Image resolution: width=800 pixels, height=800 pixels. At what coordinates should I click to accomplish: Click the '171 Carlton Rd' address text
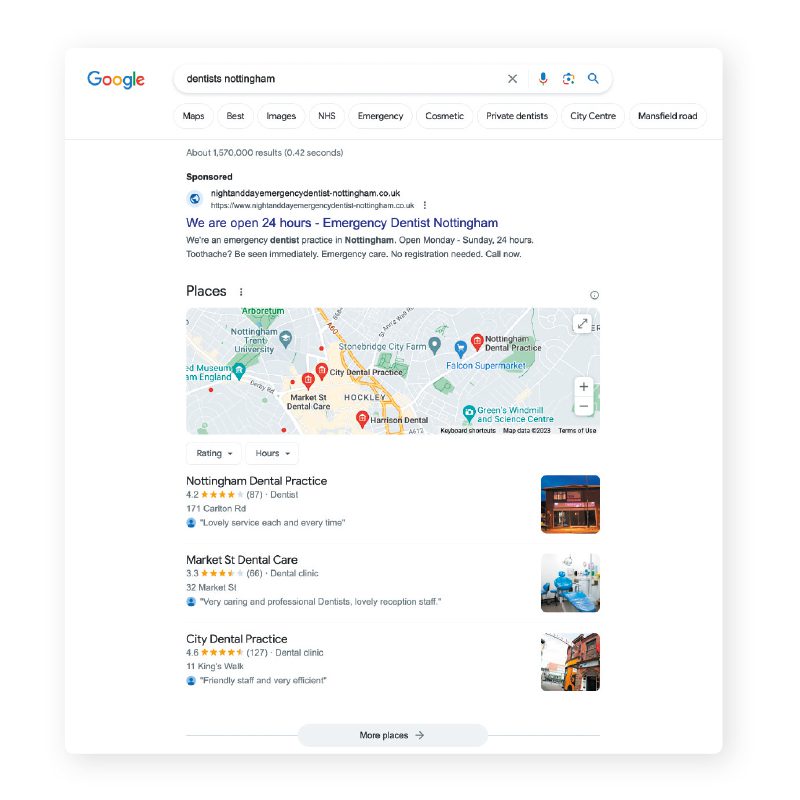[x=216, y=508]
